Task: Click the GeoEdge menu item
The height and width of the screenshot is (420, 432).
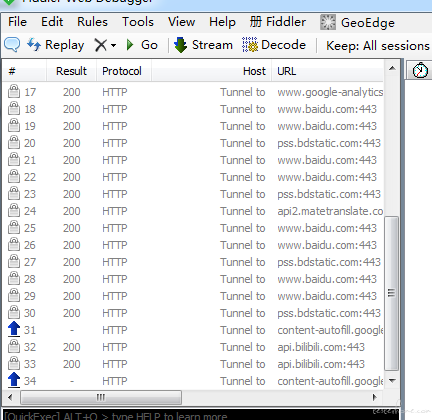Action: point(357,23)
